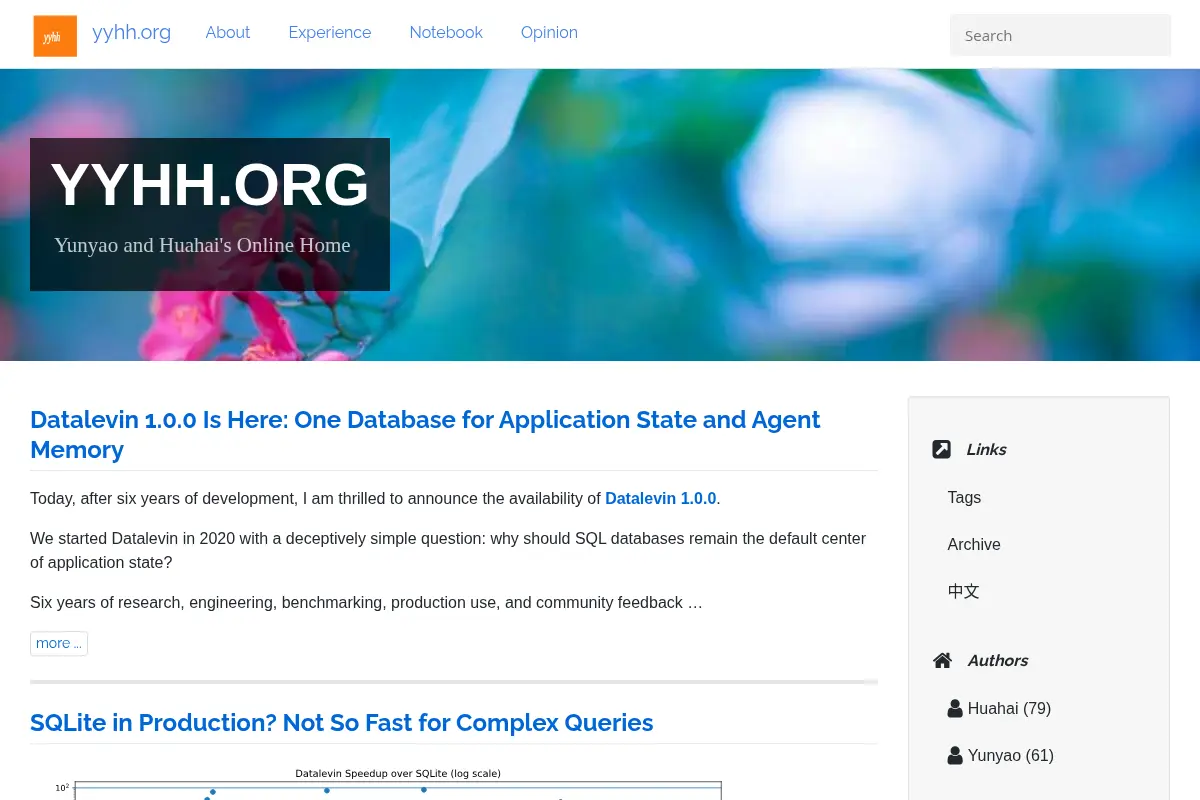The height and width of the screenshot is (800, 1200).
Task: Click the user icon beside Yunyao
Action: point(955,755)
